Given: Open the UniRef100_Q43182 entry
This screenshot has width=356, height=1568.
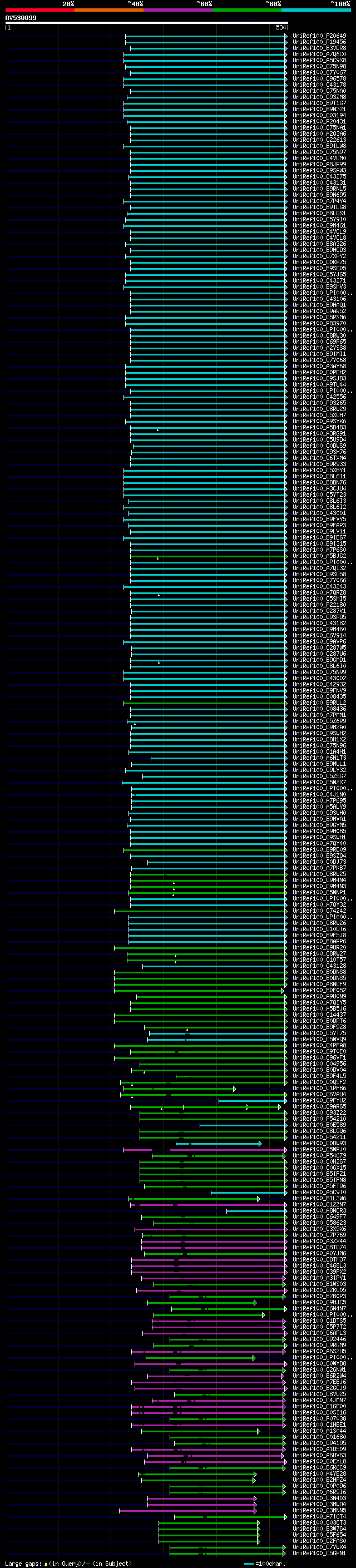Looking at the screenshot, I should click(319, 624).
